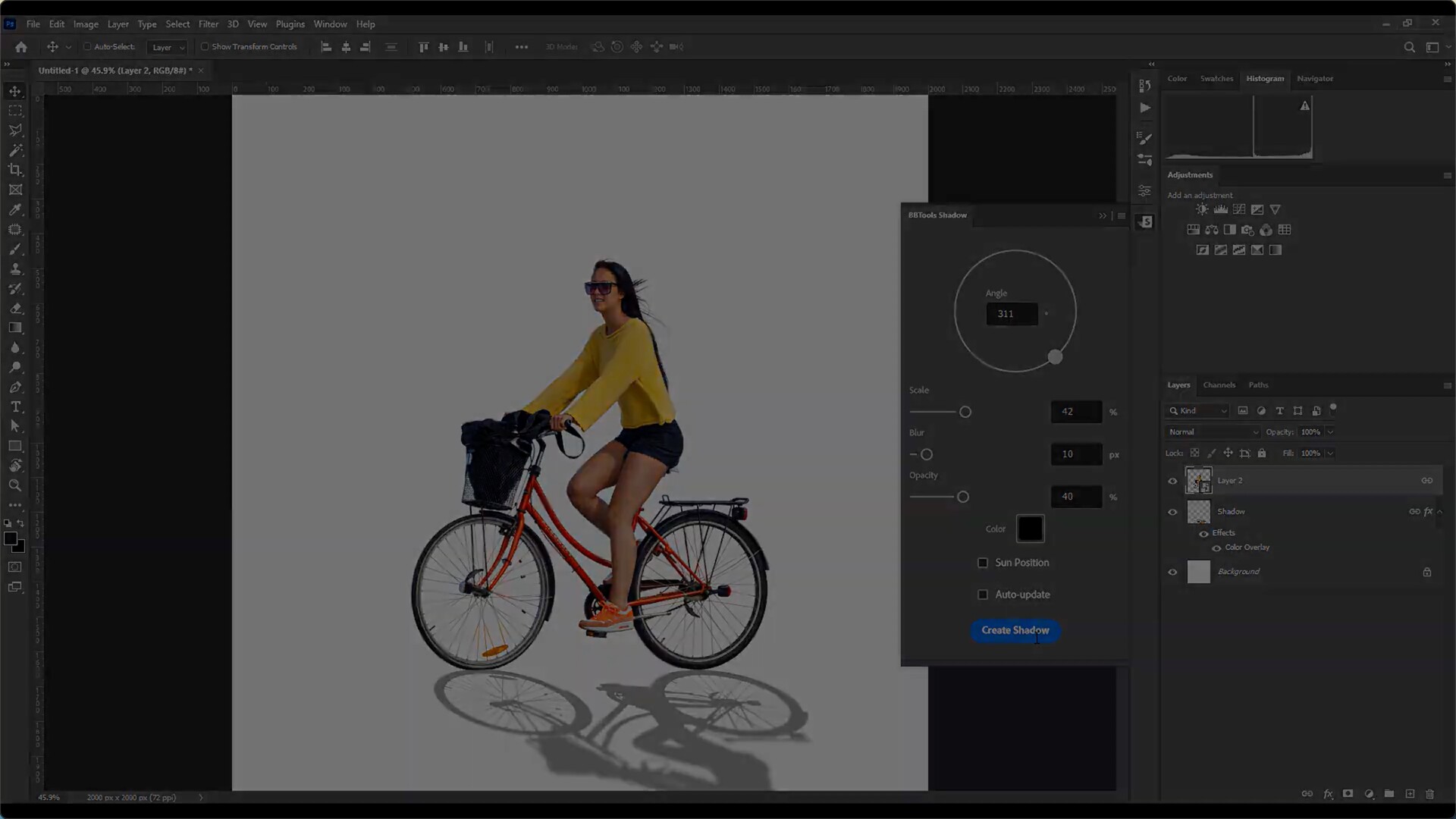
Task: Switch to the Channels tab
Action: (1219, 385)
